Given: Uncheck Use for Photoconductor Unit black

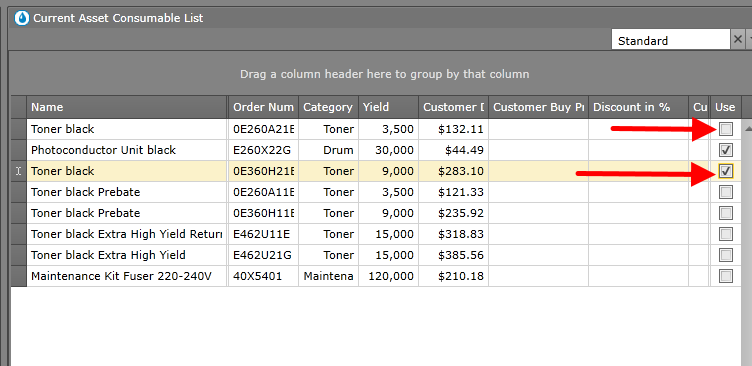Looking at the screenshot, I should tap(726, 150).
